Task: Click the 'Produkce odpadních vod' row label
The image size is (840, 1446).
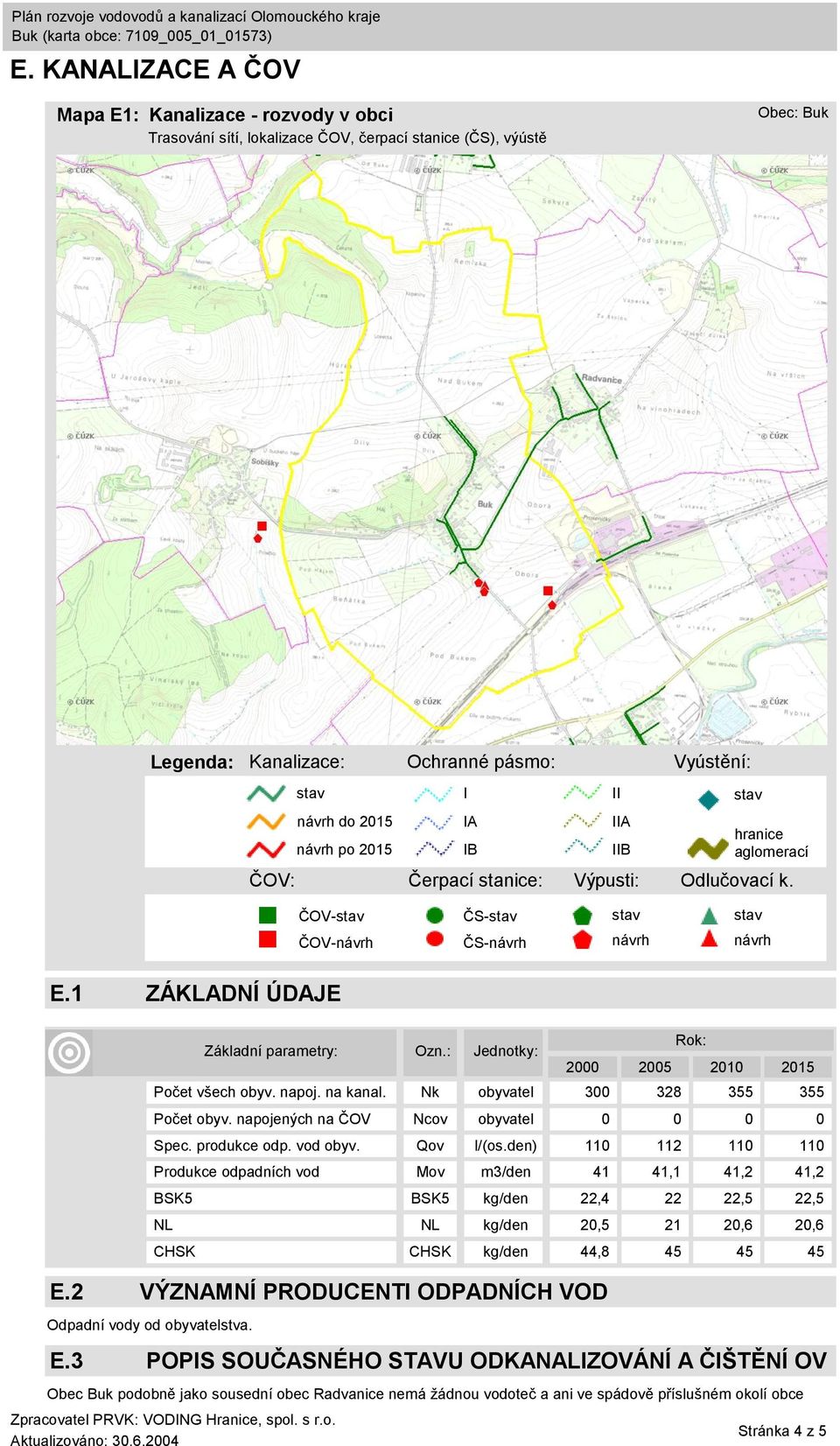Action: [x=236, y=1171]
